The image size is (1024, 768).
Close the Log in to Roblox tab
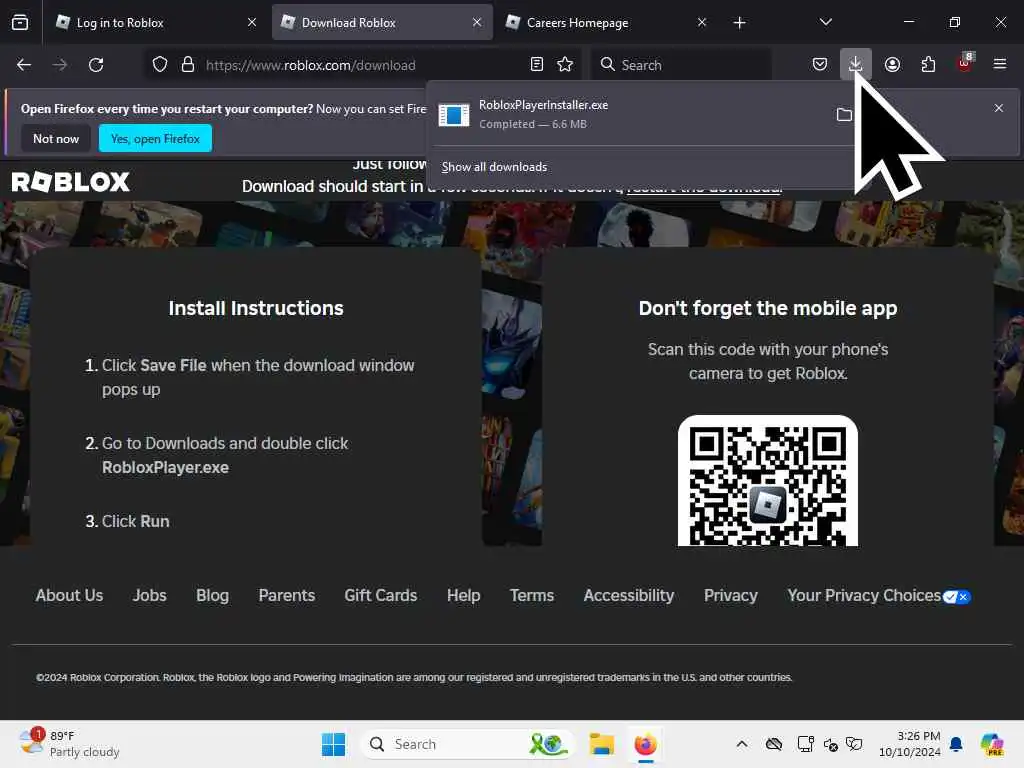point(252,22)
